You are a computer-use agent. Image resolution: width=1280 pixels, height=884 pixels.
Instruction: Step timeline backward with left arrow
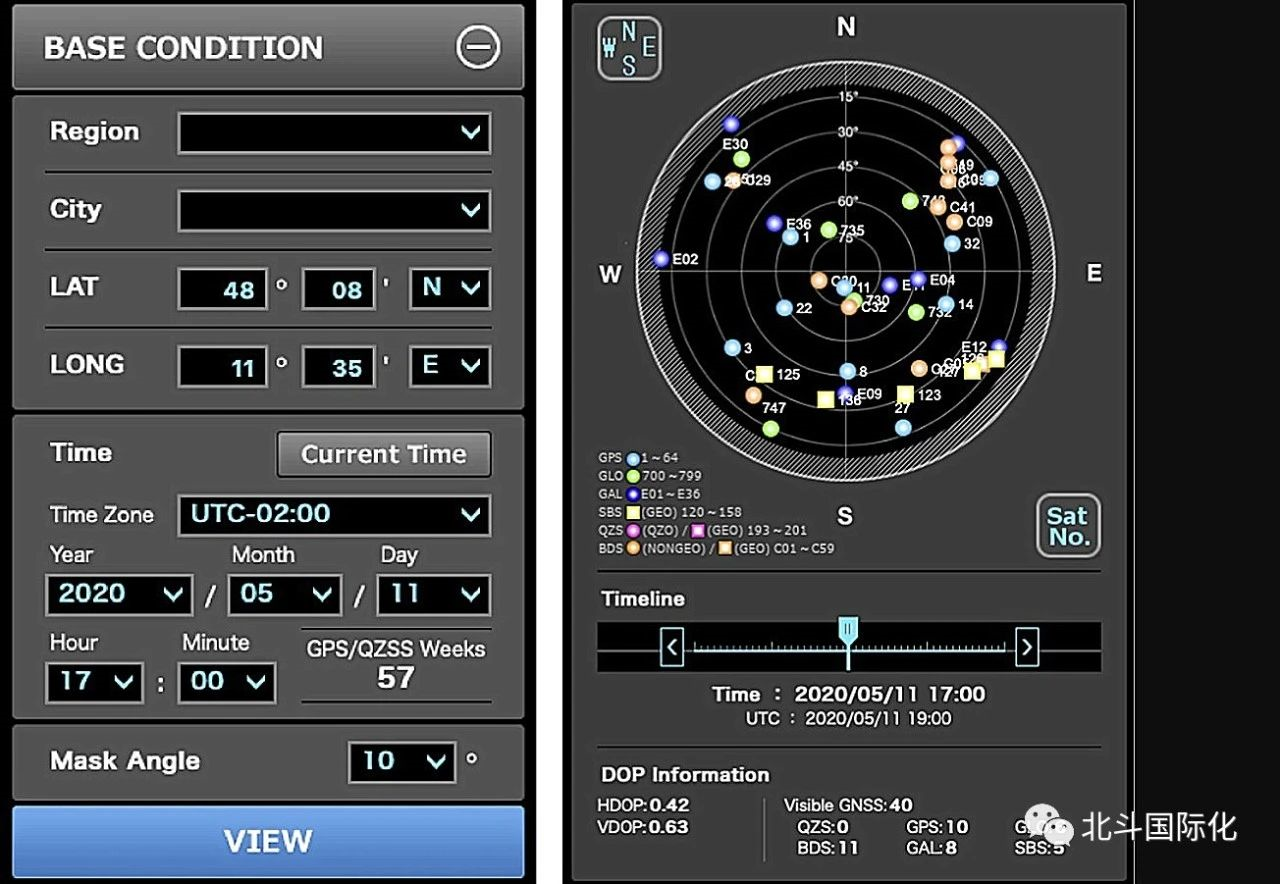click(672, 648)
